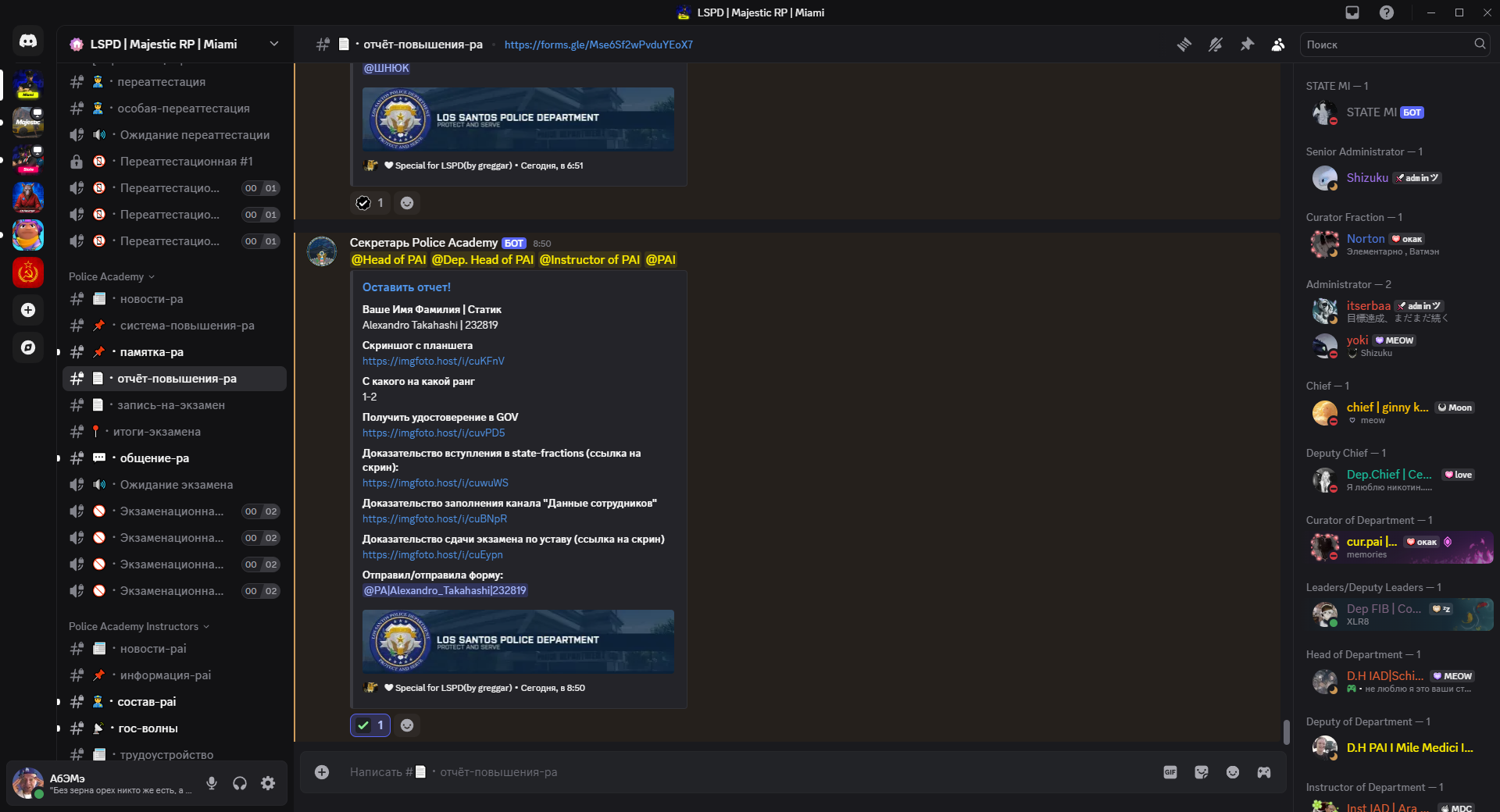Toggle green checkmark reaction on 8:50 message
1500x812 pixels.
pos(370,725)
